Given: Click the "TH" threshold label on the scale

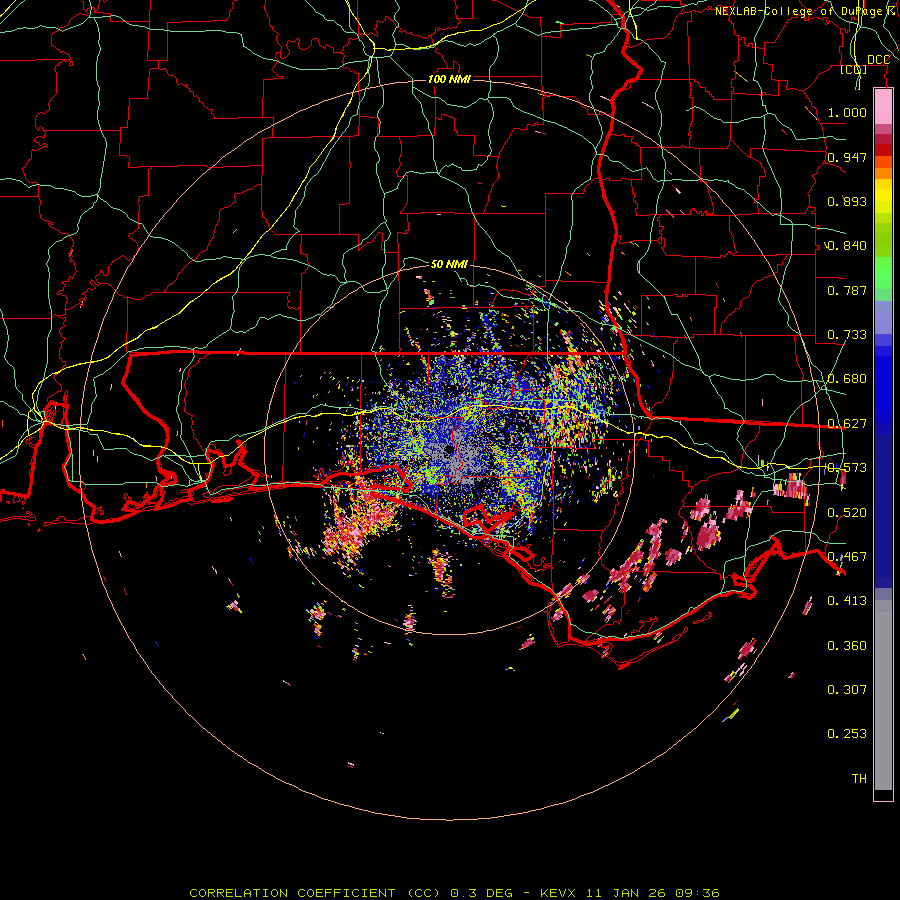Looking at the screenshot, I should 859,778.
